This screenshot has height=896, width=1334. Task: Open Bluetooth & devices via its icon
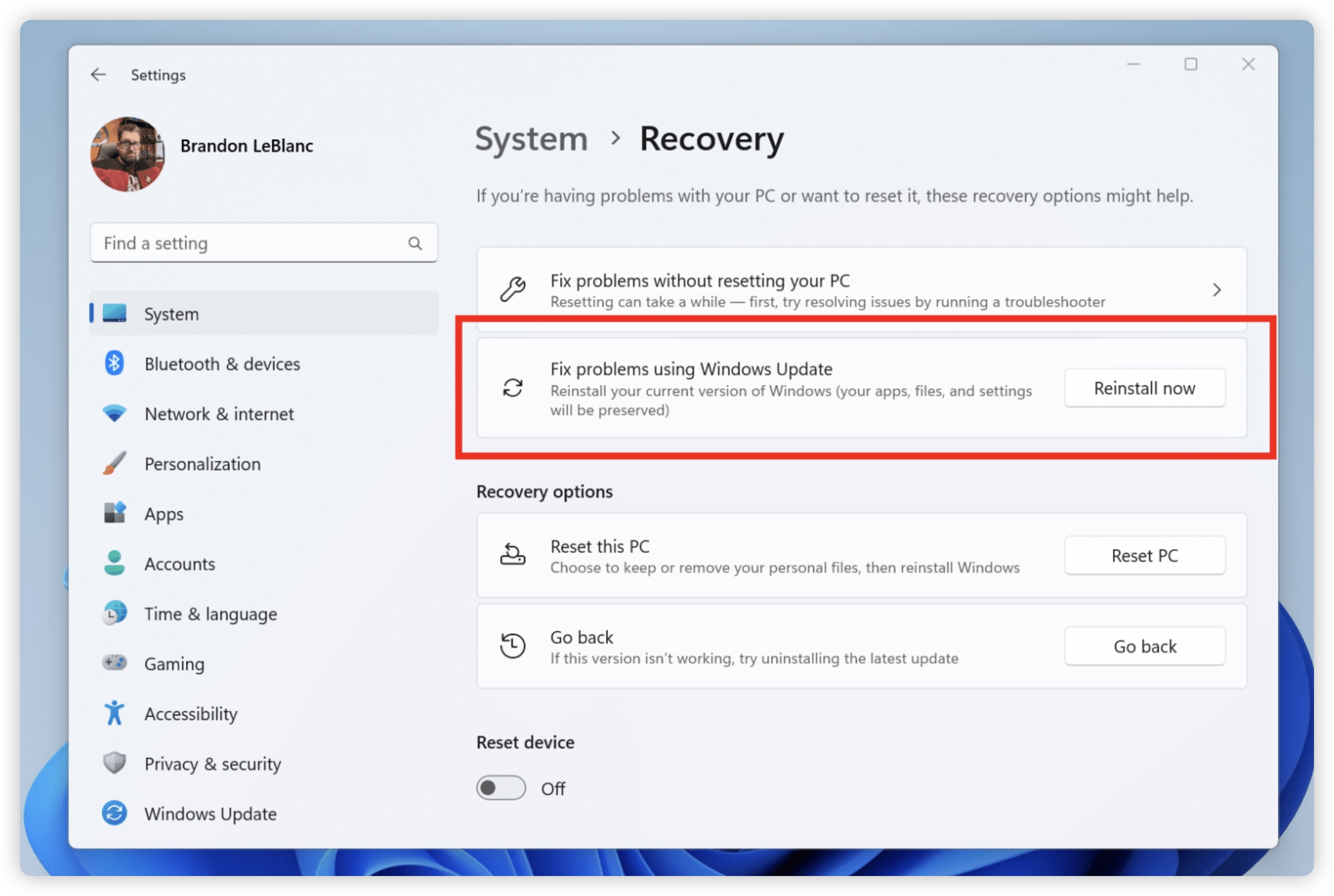[x=114, y=364]
